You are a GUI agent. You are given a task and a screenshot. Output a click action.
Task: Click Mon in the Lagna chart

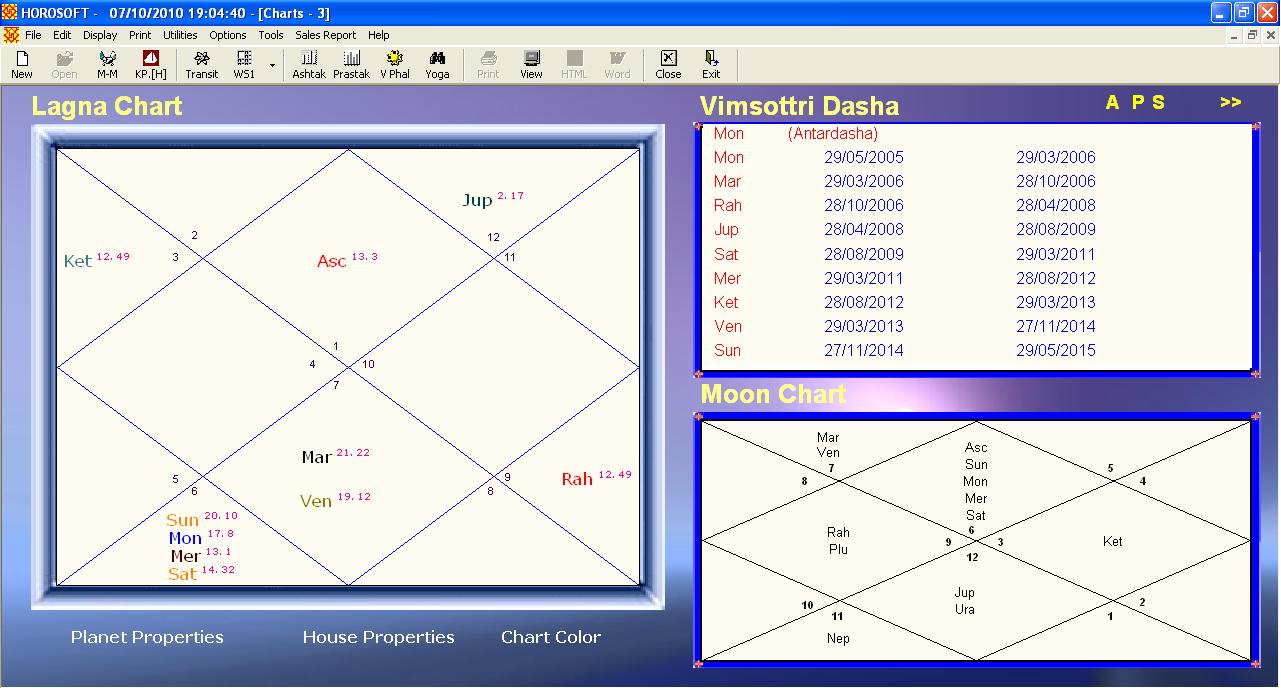185,538
